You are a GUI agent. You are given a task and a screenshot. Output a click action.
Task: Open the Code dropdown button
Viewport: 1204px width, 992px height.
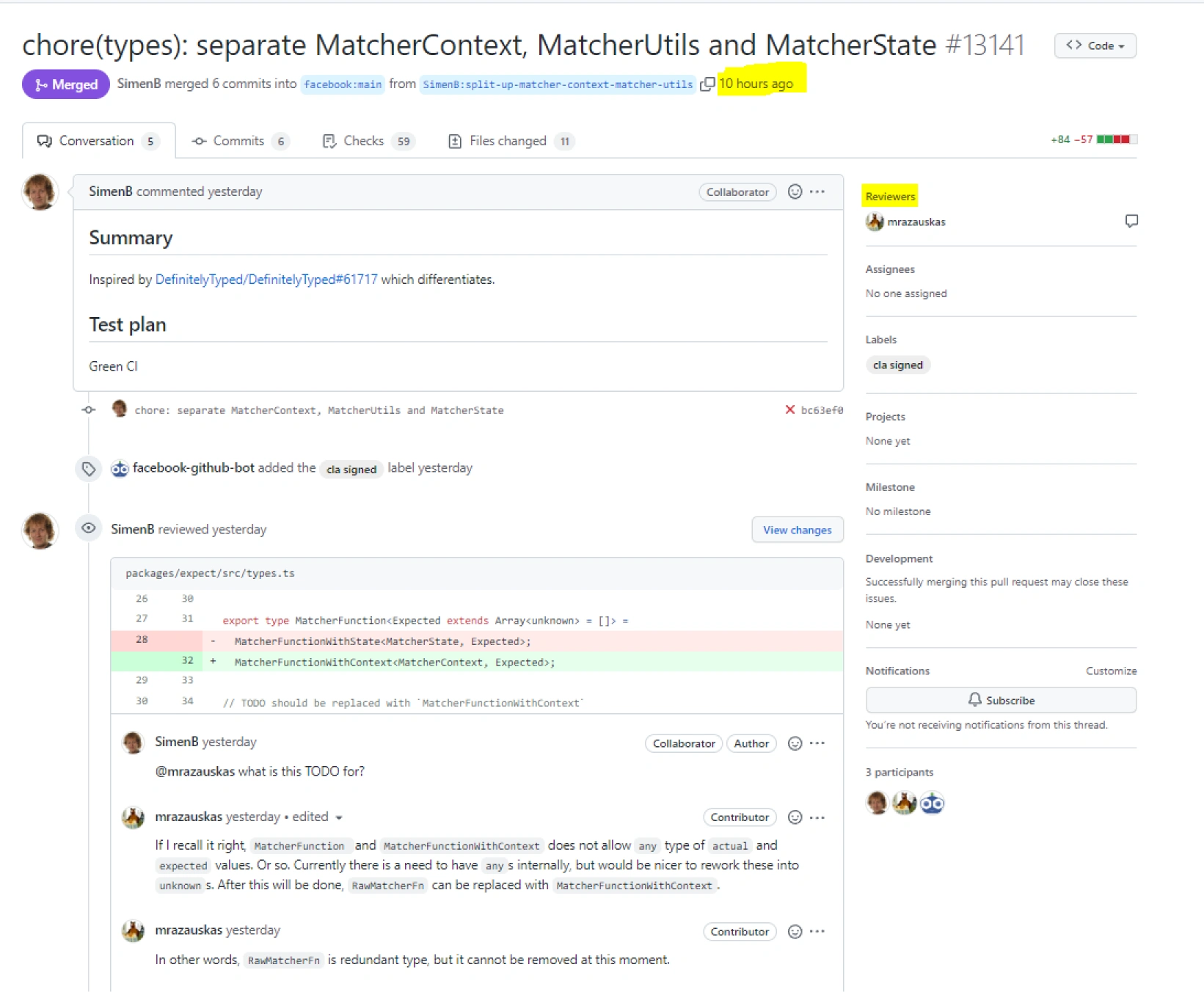(1095, 45)
